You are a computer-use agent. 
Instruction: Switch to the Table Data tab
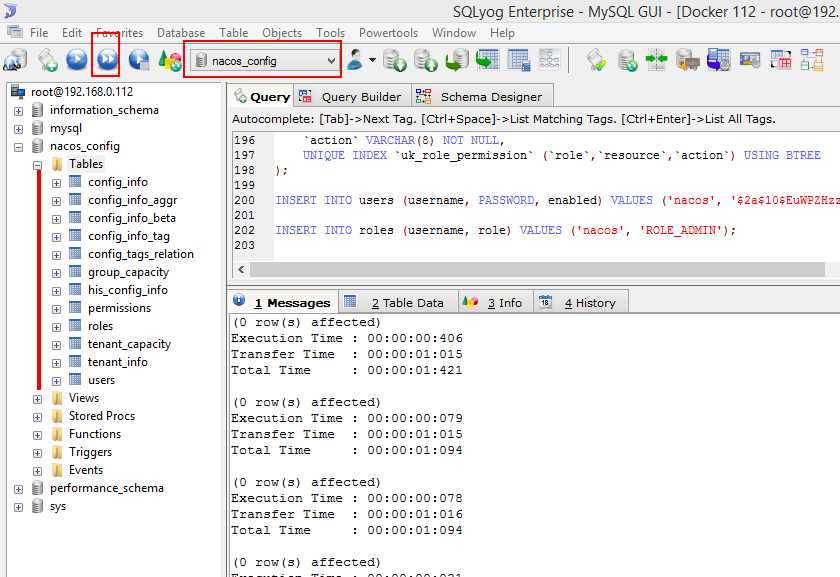pos(397,303)
